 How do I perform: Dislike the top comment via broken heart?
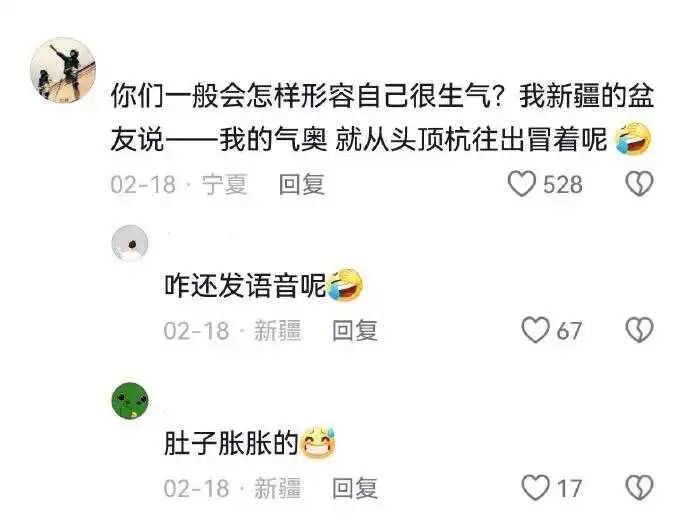point(639,184)
